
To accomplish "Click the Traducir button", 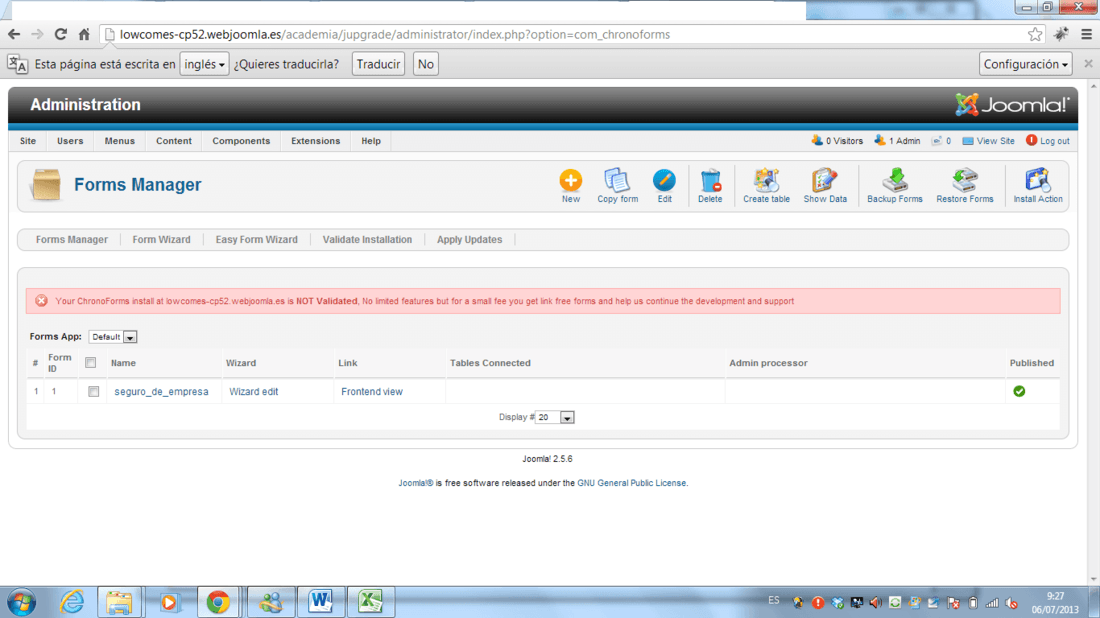I will click(x=378, y=64).
